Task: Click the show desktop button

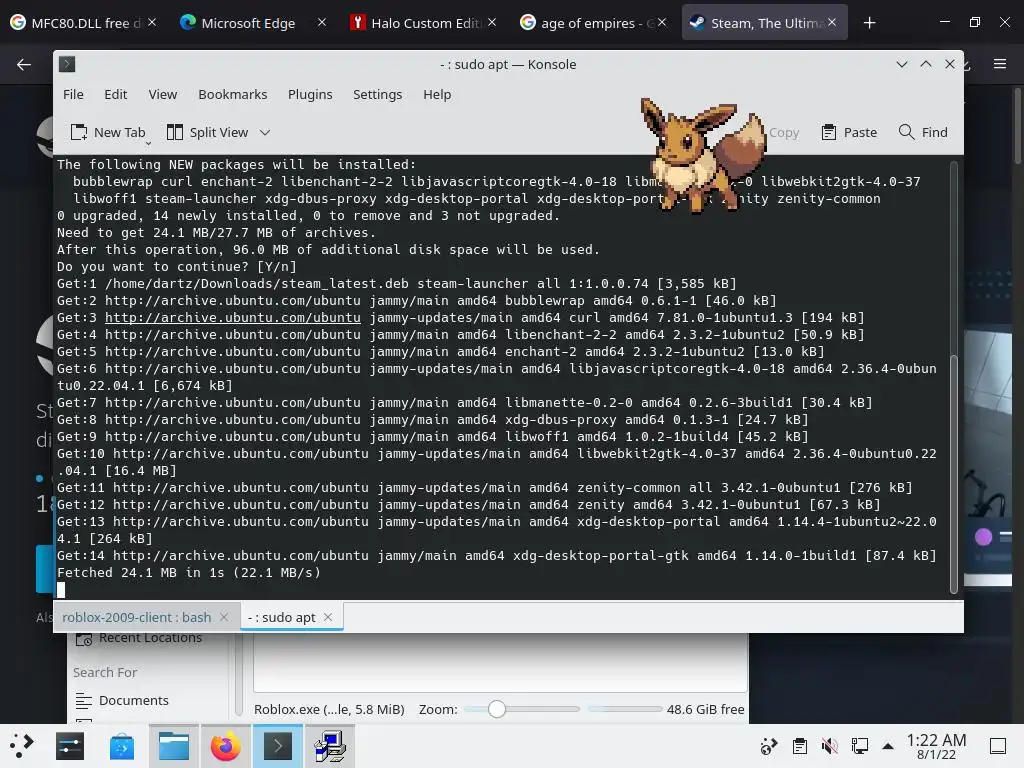Action: tap(998, 746)
